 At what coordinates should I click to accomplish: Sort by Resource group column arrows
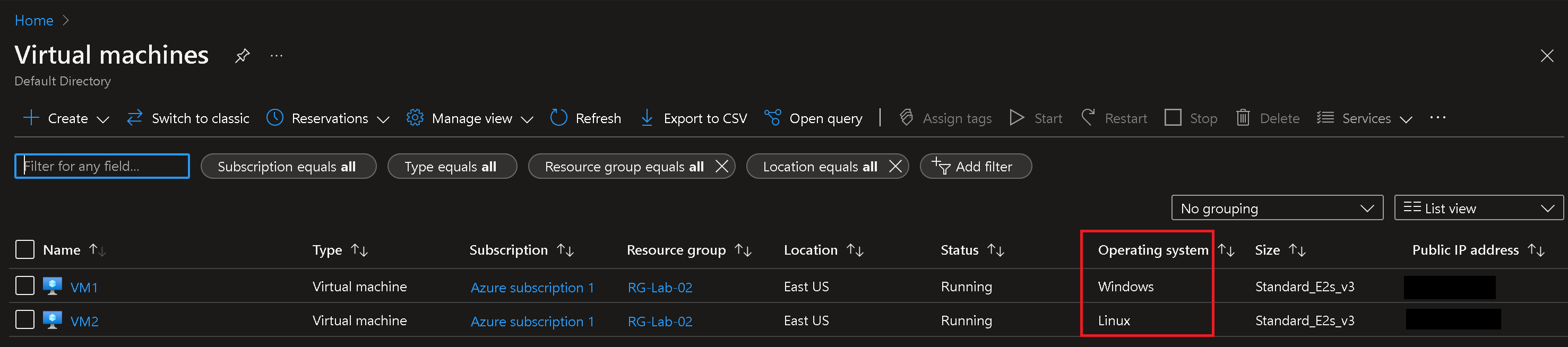click(743, 249)
